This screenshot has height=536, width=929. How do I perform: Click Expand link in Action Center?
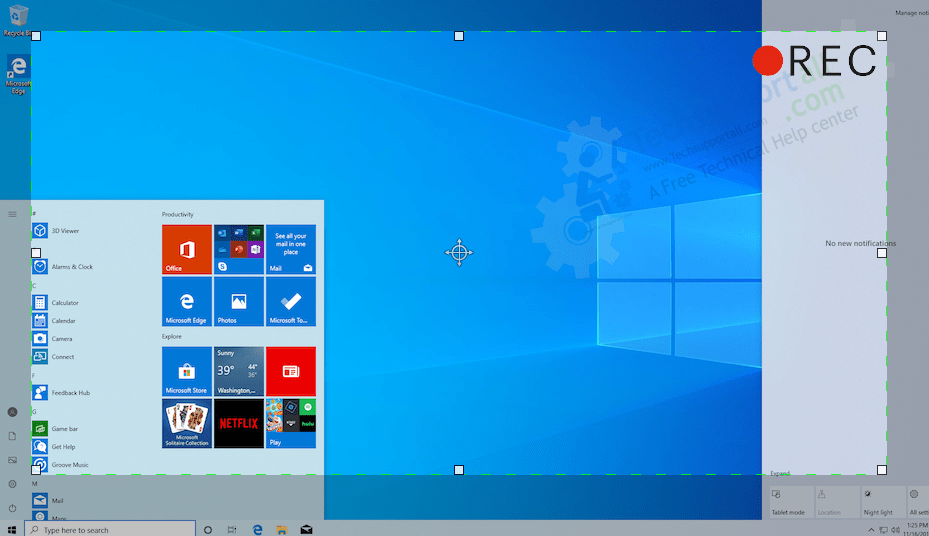(x=780, y=473)
